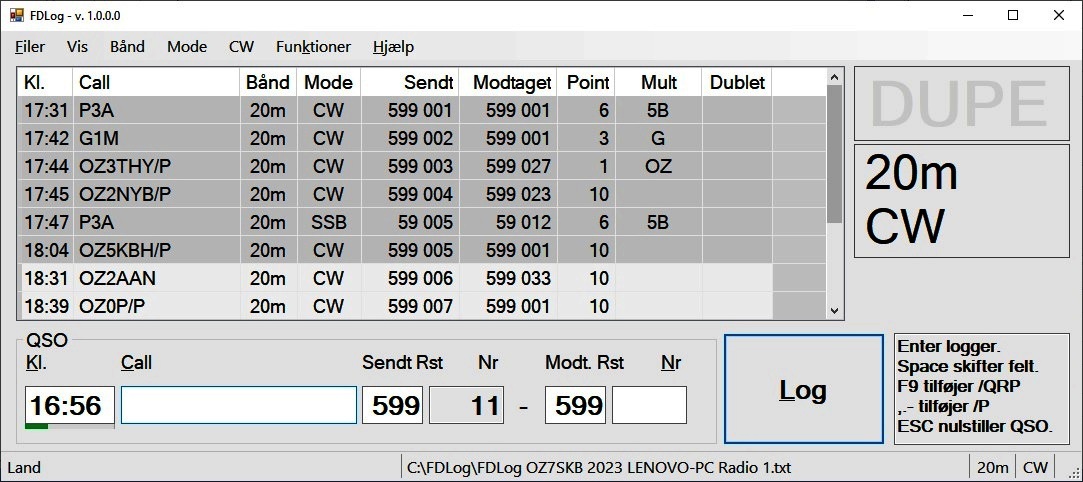Click the CW status bar indicator
The image size is (1083, 482).
[x=1035, y=467]
